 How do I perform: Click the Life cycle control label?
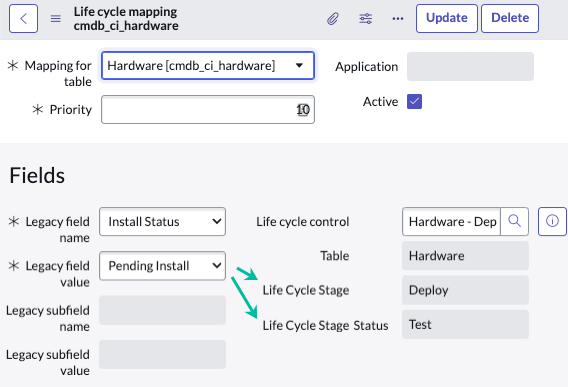[x=302, y=221]
